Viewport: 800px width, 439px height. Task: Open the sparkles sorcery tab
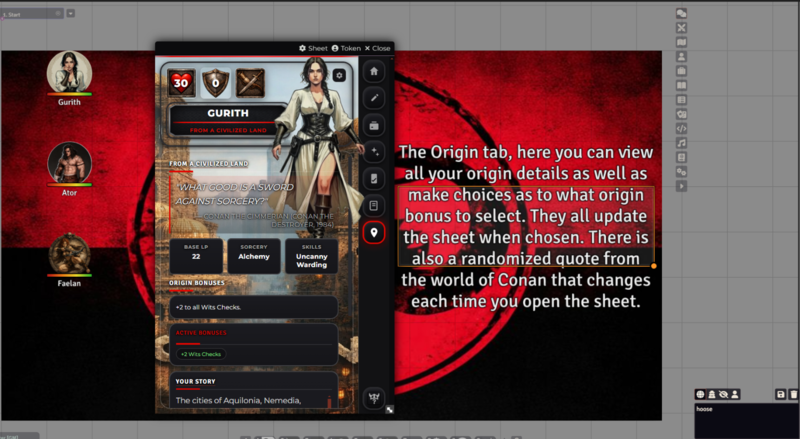pos(374,152)
